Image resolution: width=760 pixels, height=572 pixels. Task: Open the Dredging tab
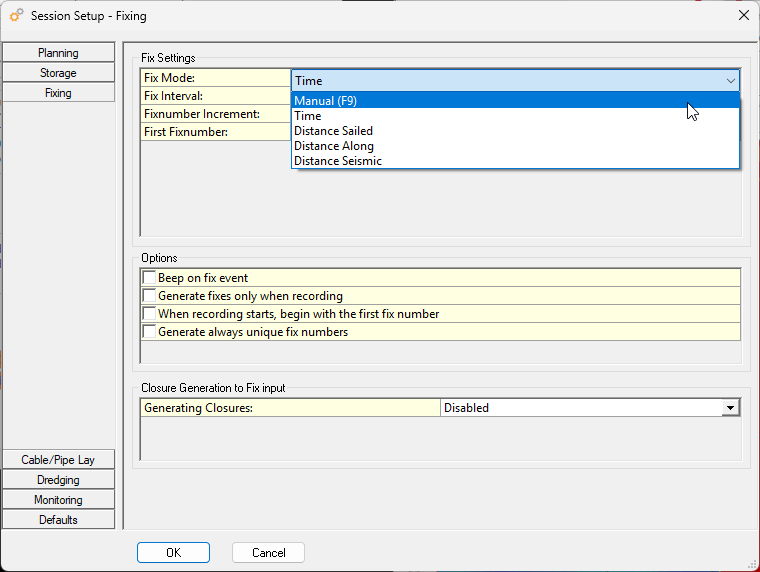click(x=58, y=480)
